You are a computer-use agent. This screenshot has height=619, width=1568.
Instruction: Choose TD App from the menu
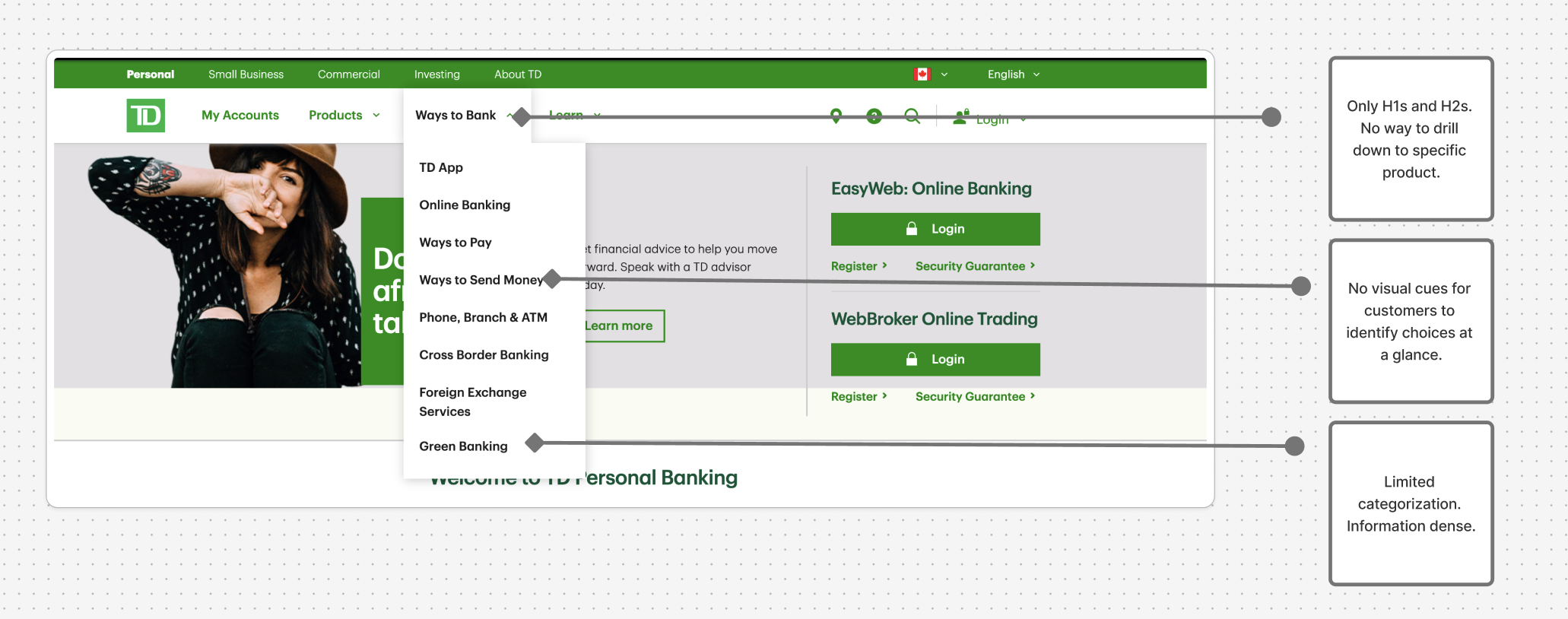441,167
